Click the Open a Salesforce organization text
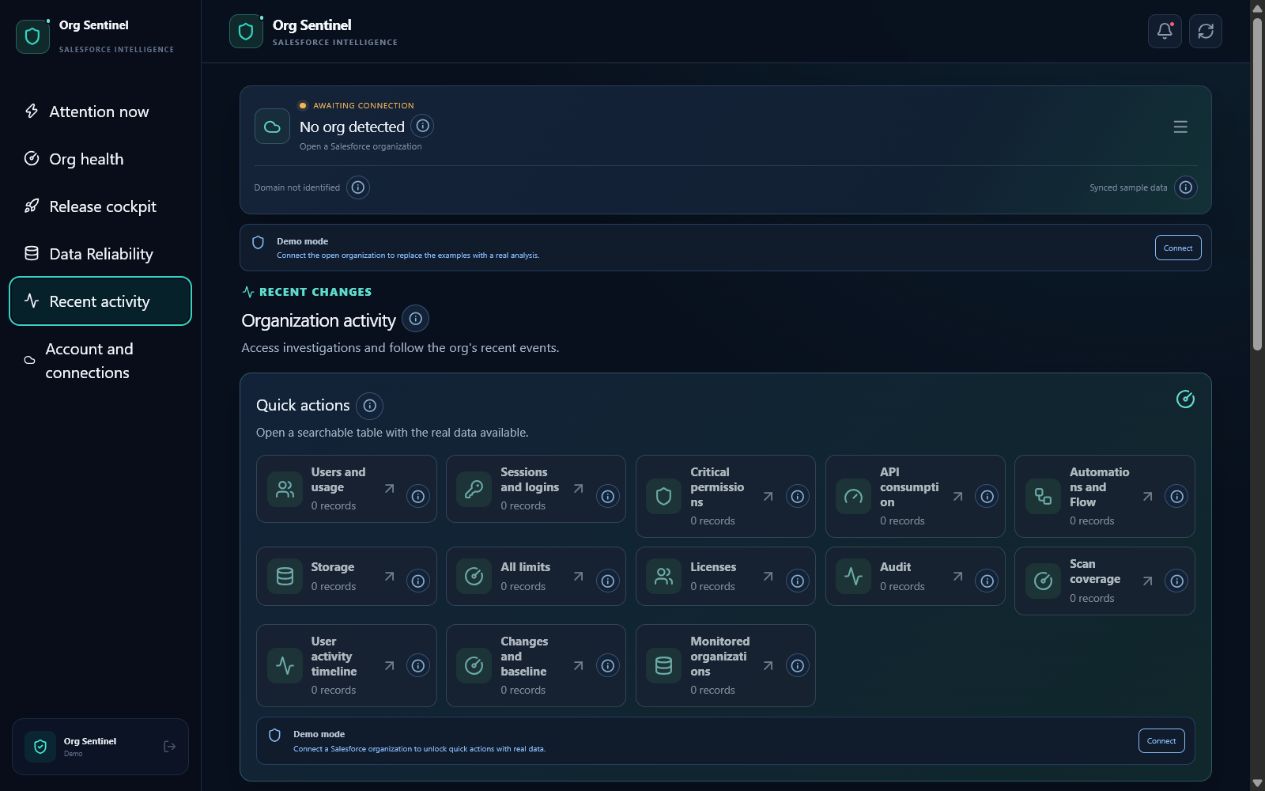Screen dimensions: 1265x791 coord(360,146)
